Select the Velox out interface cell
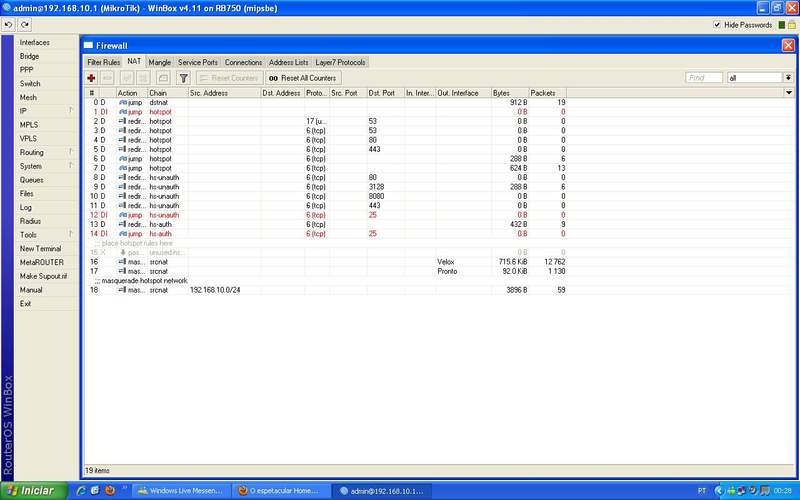Image resolution: width=800 pixels, height=500 pixels. (x=445, y=262)
